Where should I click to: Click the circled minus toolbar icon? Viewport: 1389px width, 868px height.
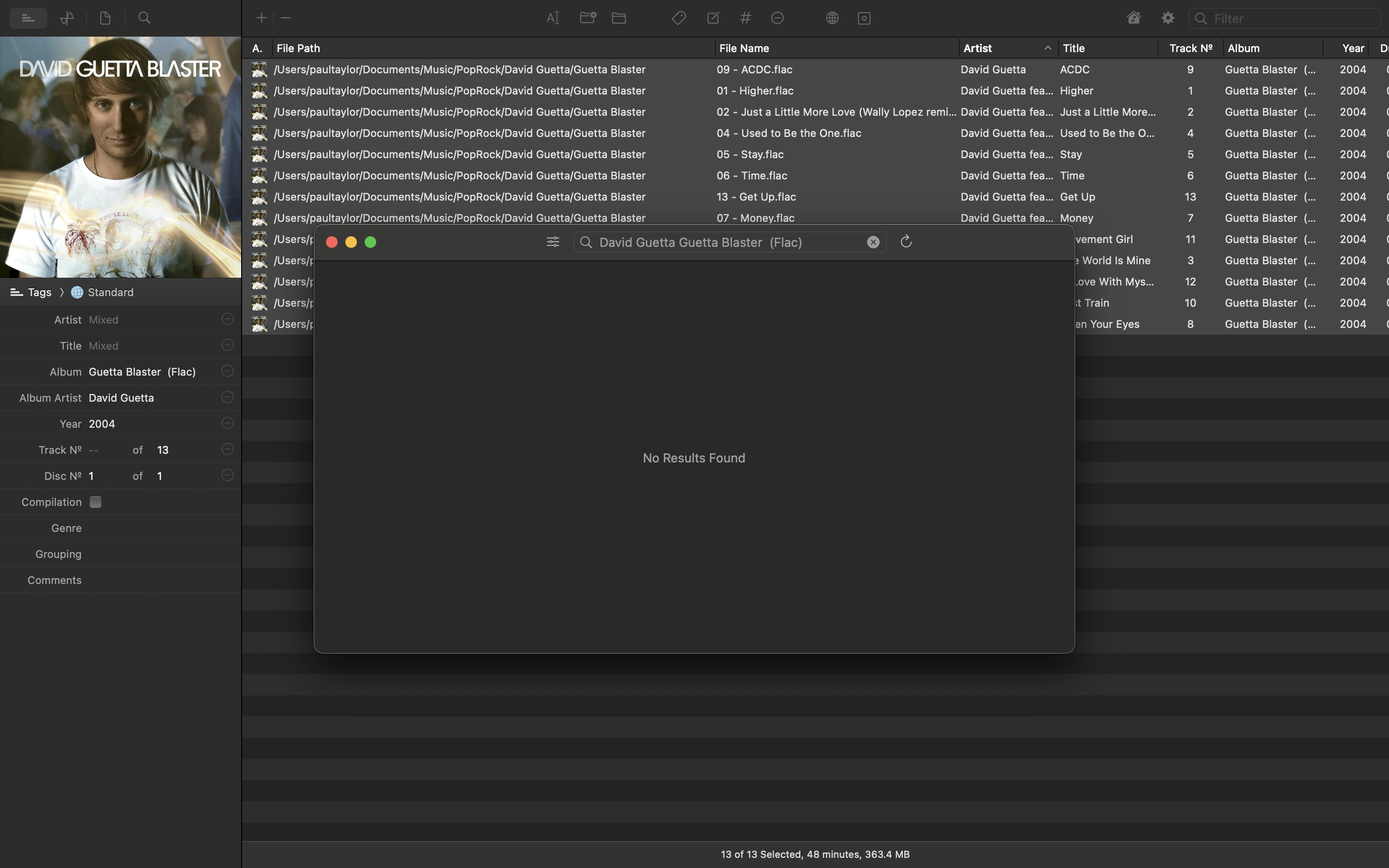click(x=777, y=18)
